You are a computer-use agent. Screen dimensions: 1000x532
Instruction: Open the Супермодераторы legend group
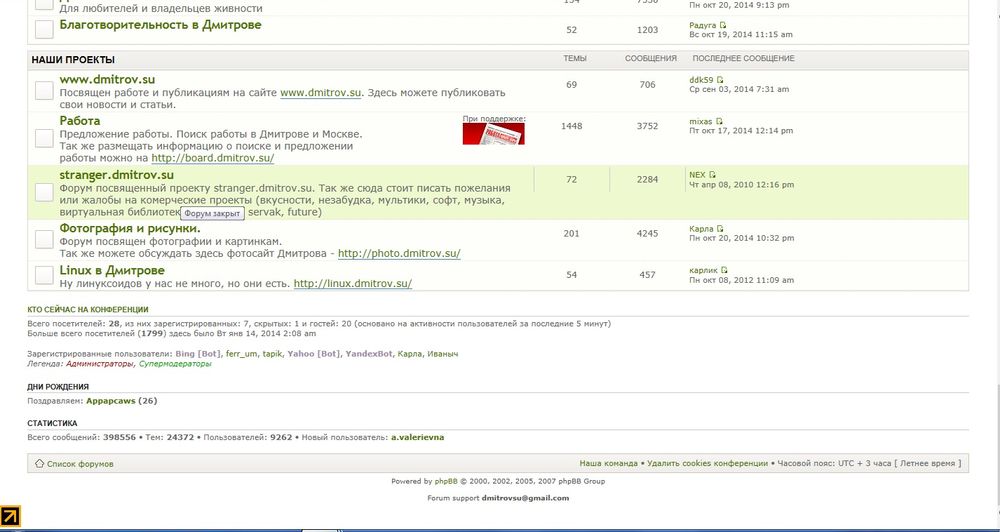pyautogui.click(x=175, y=364)
